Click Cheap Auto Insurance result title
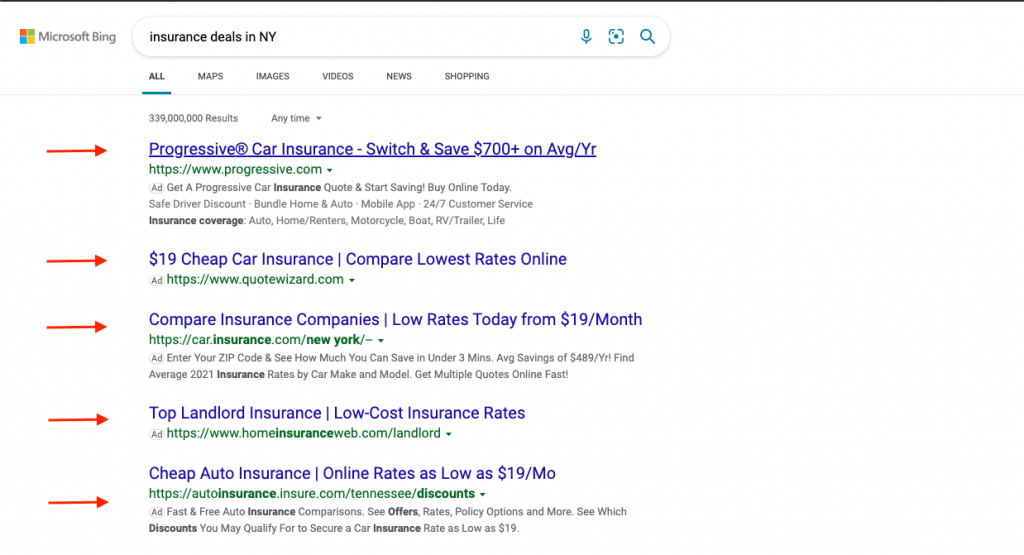The width and height of the screenshot is (1024, 555). 352,473
